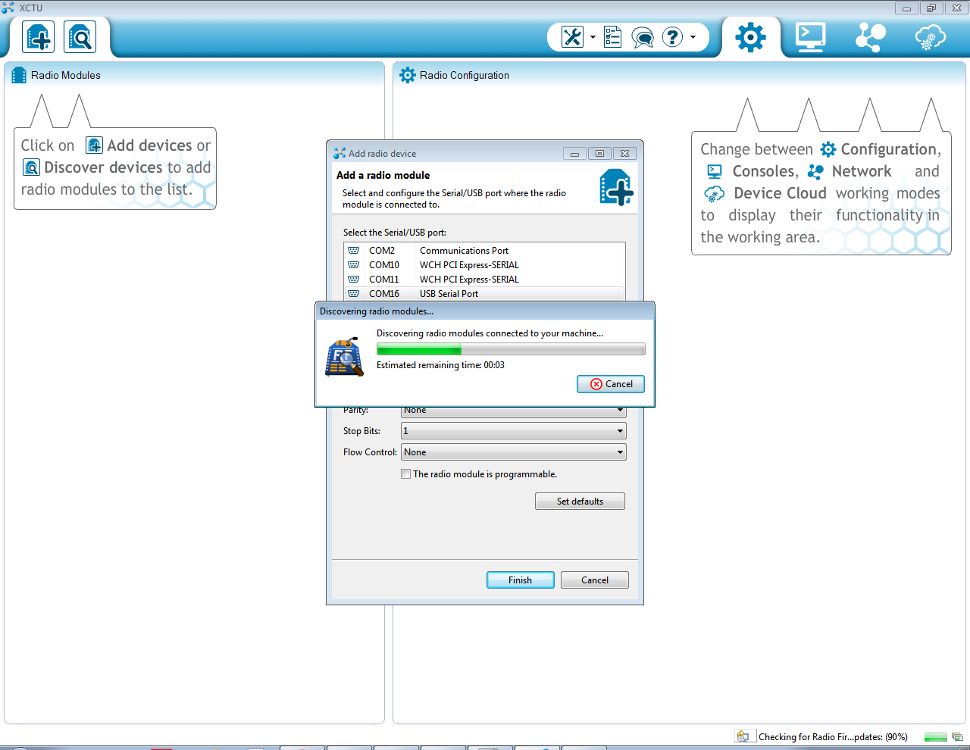Click the COM2 serial port icon
The width and height of the screenshot is (970, 750).
pyautogui.click(x=353, y=251)
